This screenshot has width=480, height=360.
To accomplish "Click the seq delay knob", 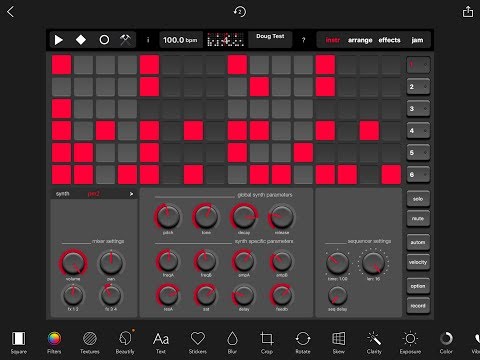I will (x=337, y=295).
